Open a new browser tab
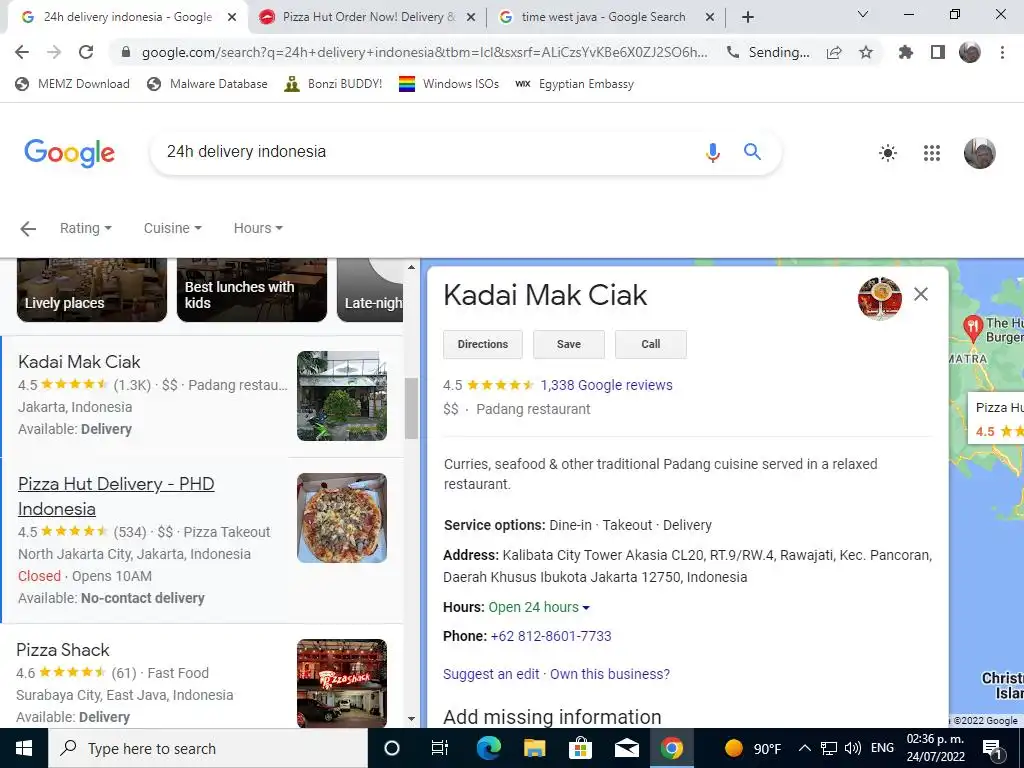1024x768 pixels. coord(748,17)
